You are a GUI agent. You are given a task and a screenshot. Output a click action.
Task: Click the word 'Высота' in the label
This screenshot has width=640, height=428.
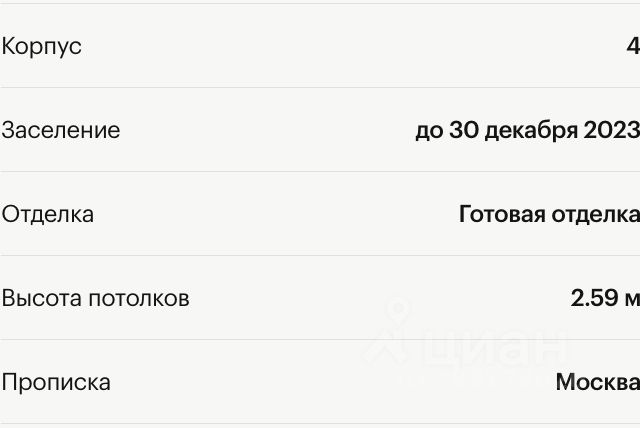click(42, 298)
